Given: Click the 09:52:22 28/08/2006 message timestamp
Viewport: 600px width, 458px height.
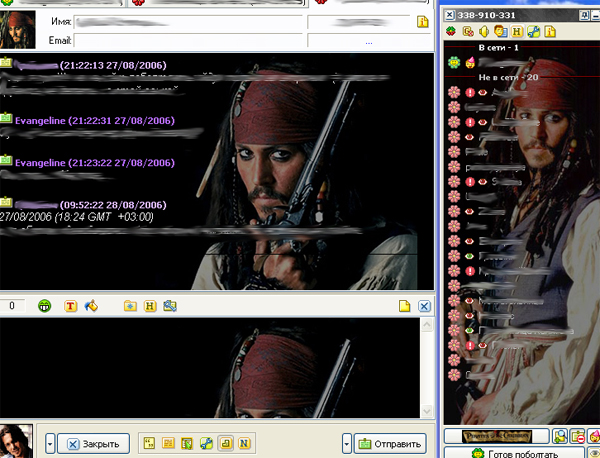Looking at the screenshot, I should point(113,205).
